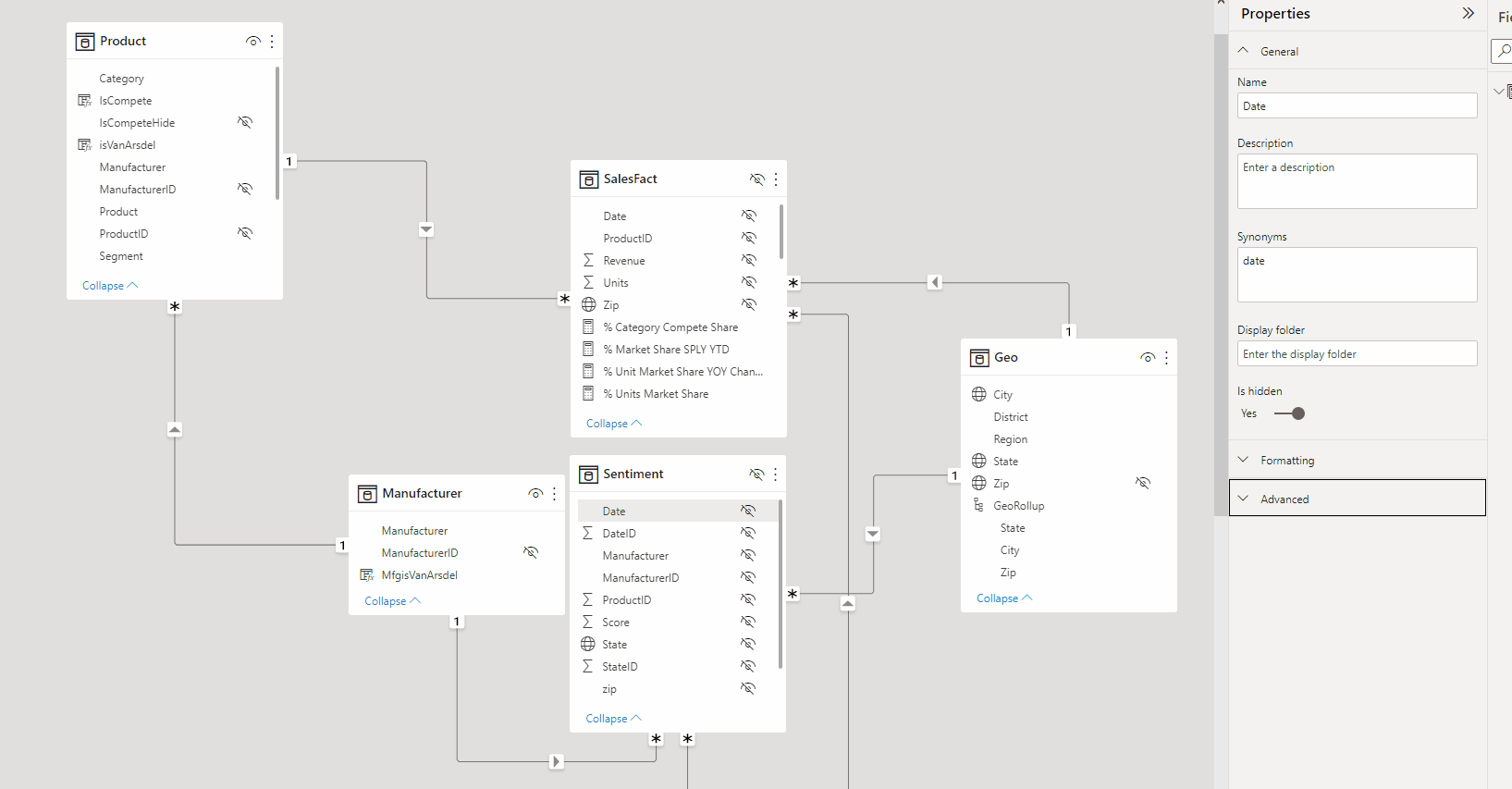This screenshot has width=1512, height=789.
Task: Collapse the General section in Properties
Action: (x=1243, y=51)
